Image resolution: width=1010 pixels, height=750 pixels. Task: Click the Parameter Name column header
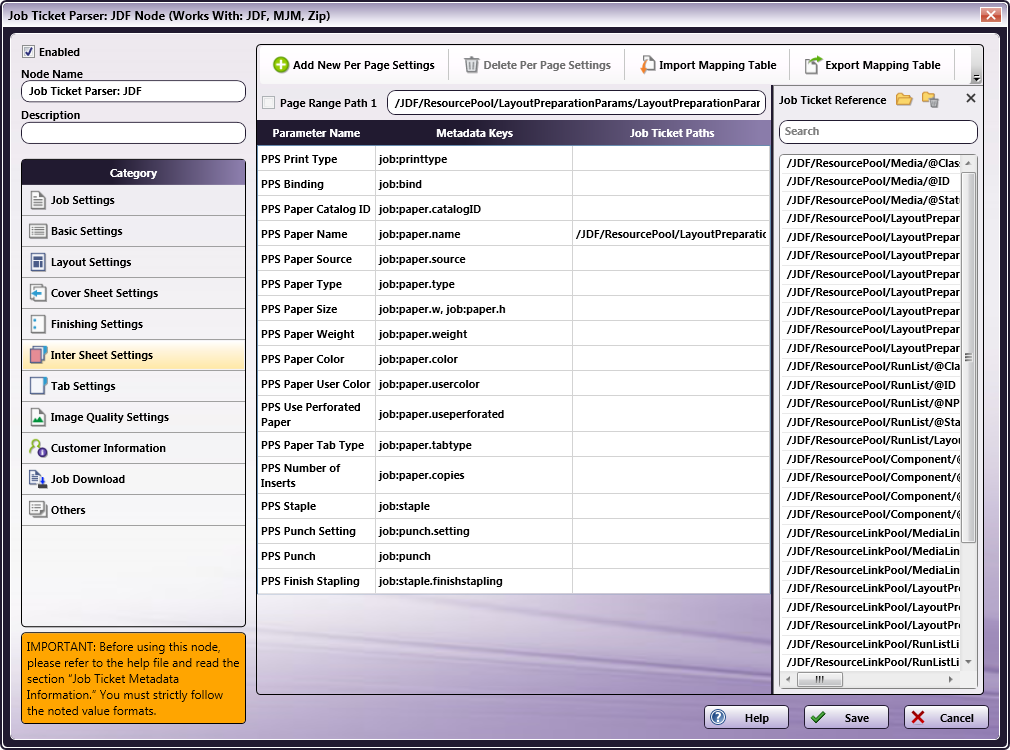pos(316,133)
